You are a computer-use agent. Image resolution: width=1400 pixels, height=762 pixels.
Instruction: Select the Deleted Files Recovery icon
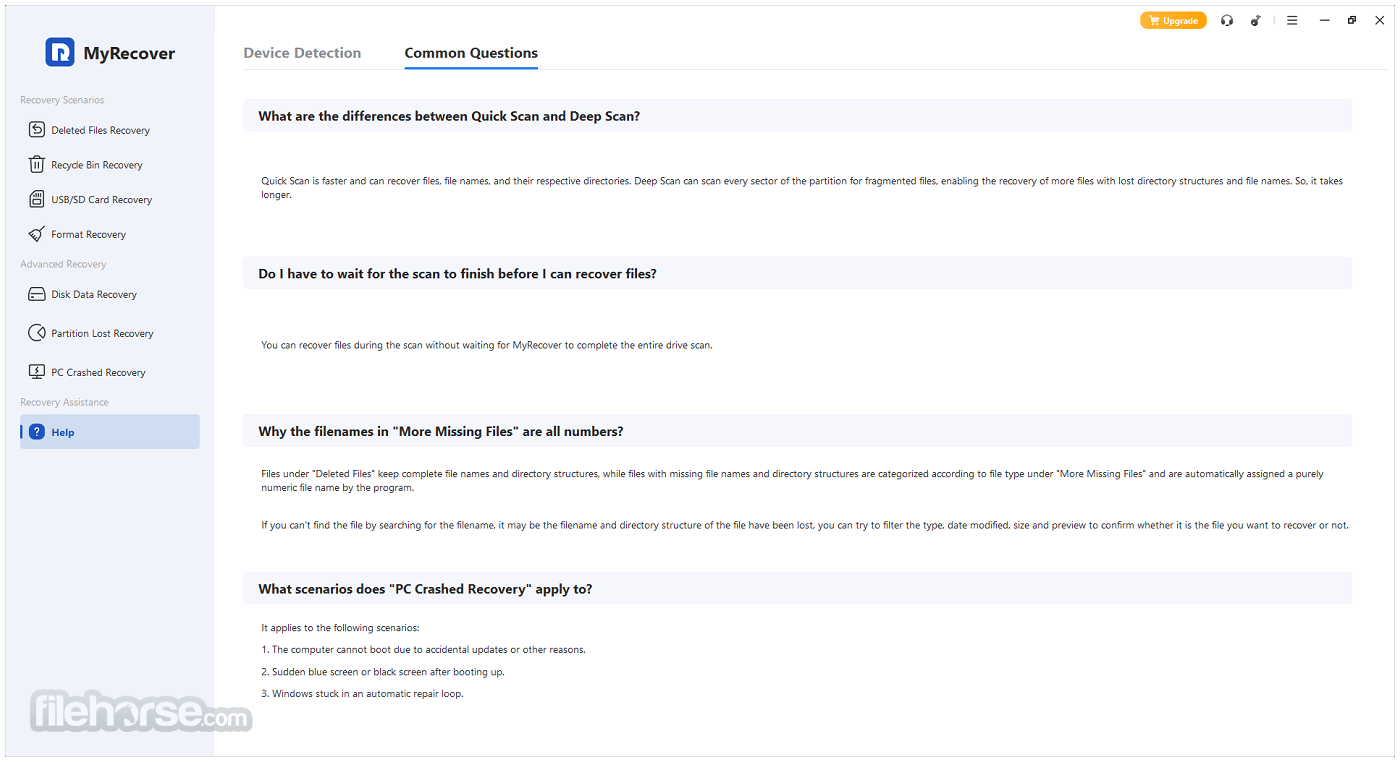36,130
